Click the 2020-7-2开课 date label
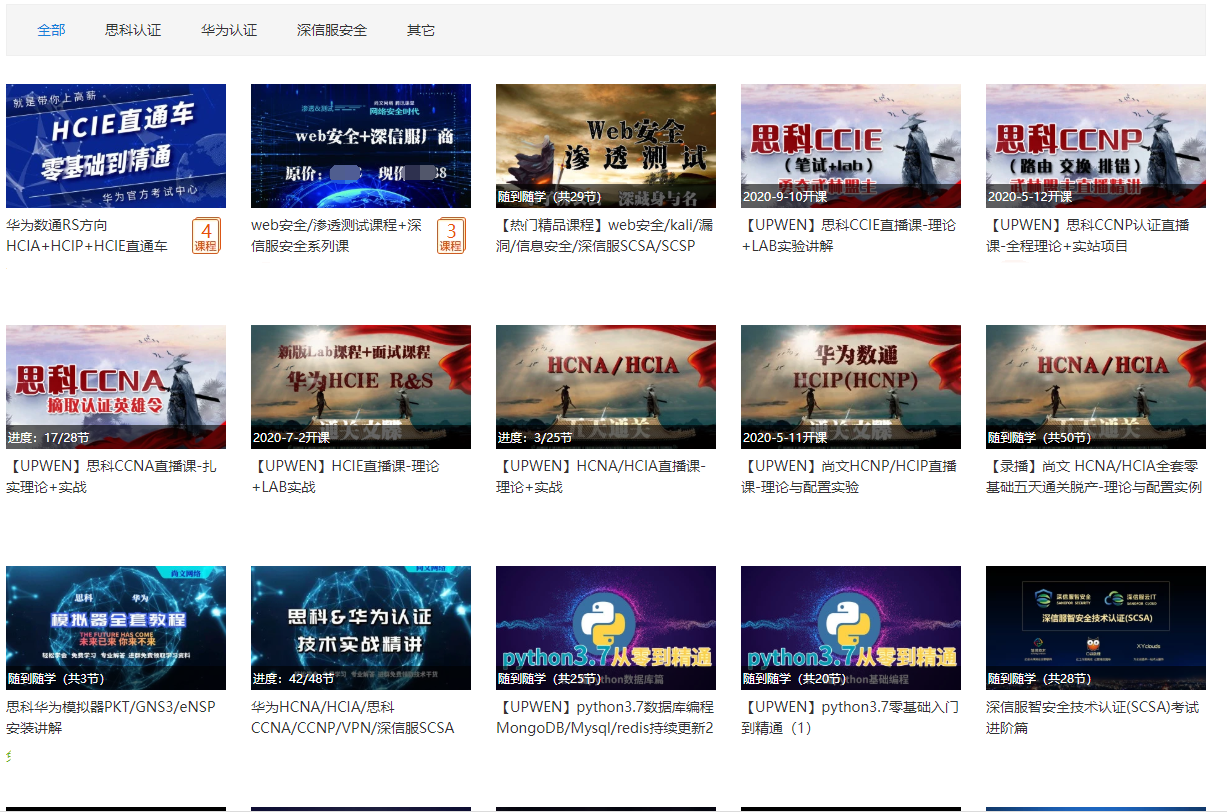The image size is (1227, 812). click(291, 438)
